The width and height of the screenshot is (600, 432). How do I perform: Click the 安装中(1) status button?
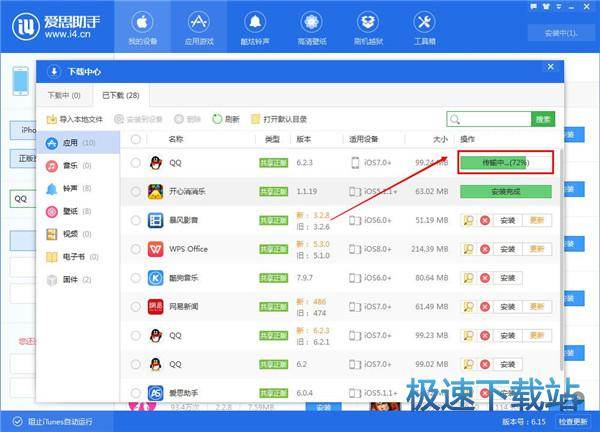click(561, 33)
